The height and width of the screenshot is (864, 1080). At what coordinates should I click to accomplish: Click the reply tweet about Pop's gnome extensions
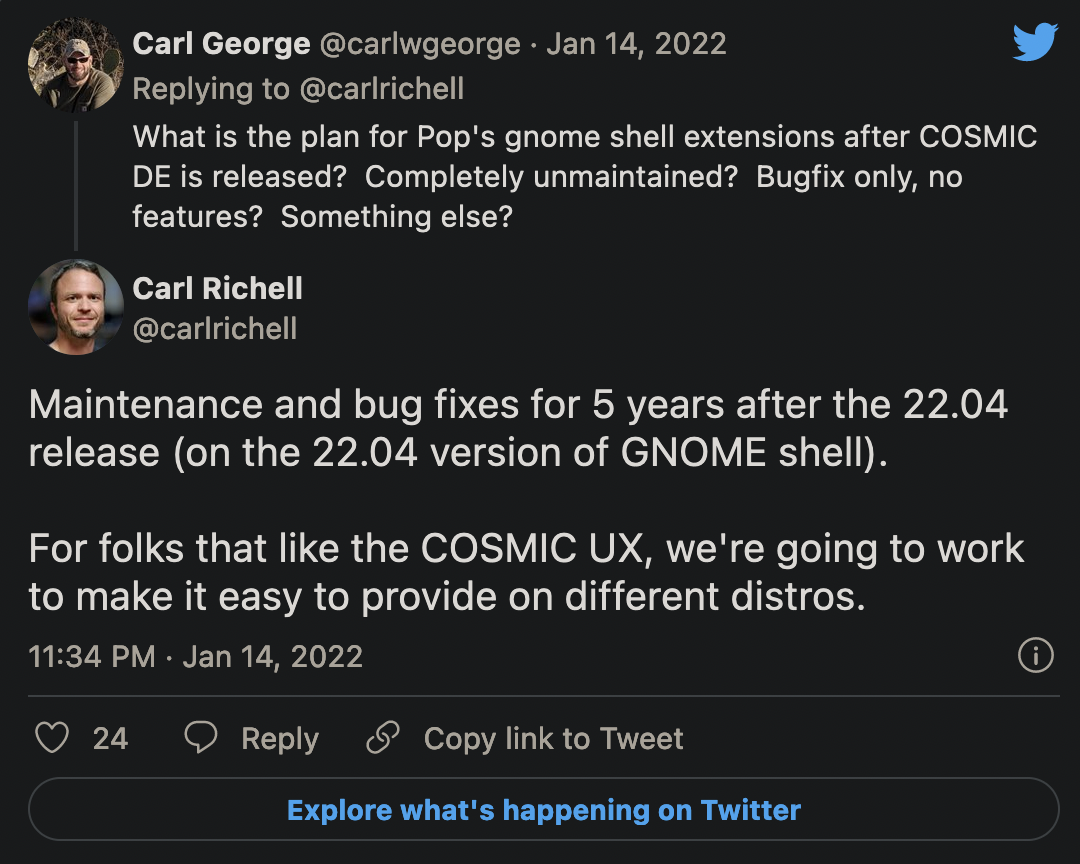584,176
